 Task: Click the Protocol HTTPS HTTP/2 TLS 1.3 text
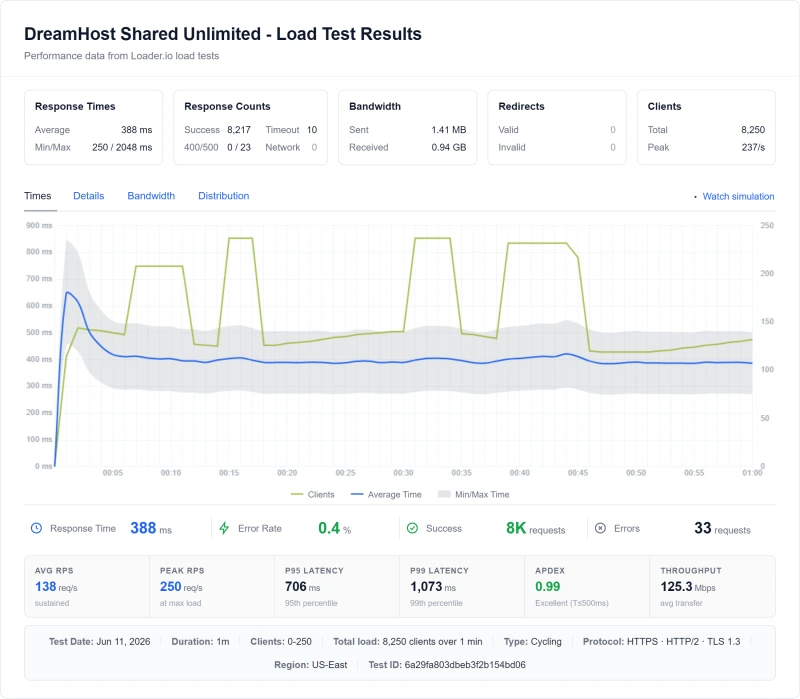tap(661, 642)
